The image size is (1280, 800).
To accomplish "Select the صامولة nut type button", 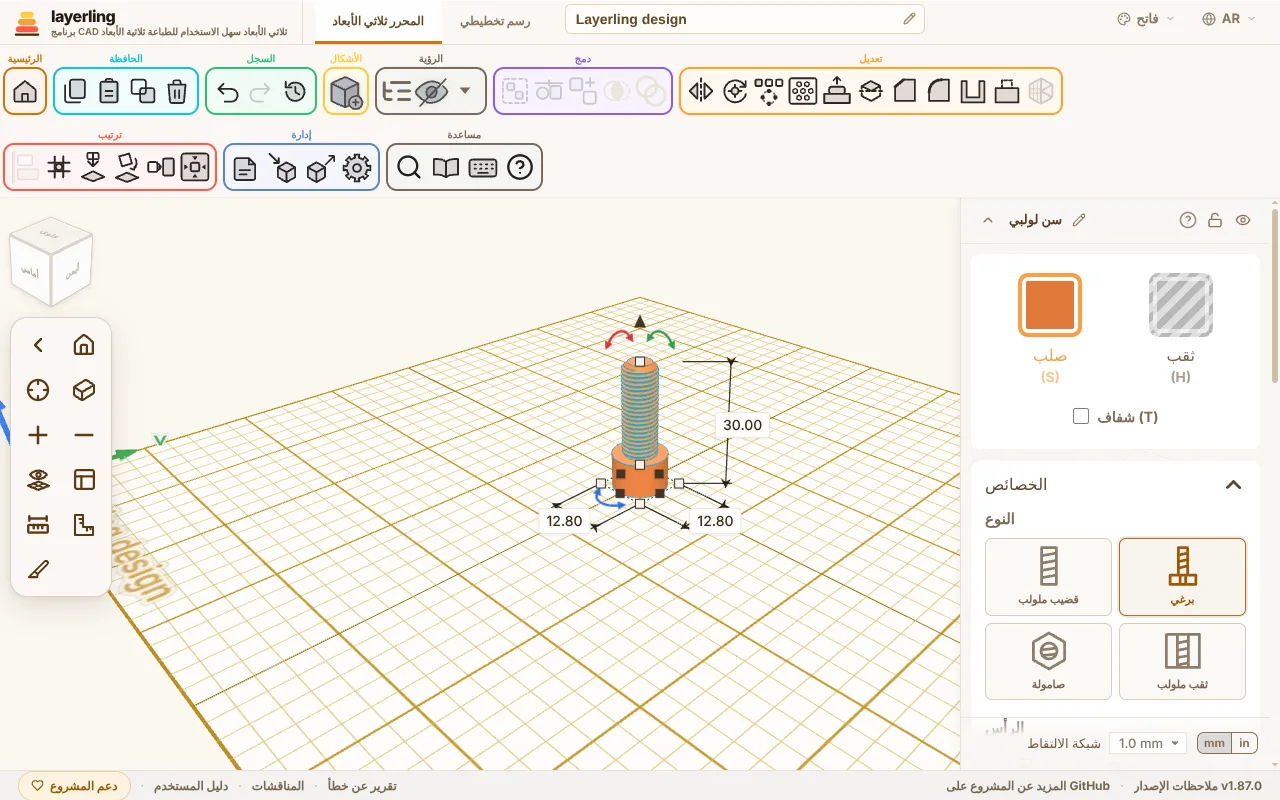I will tap(1048, 661).
